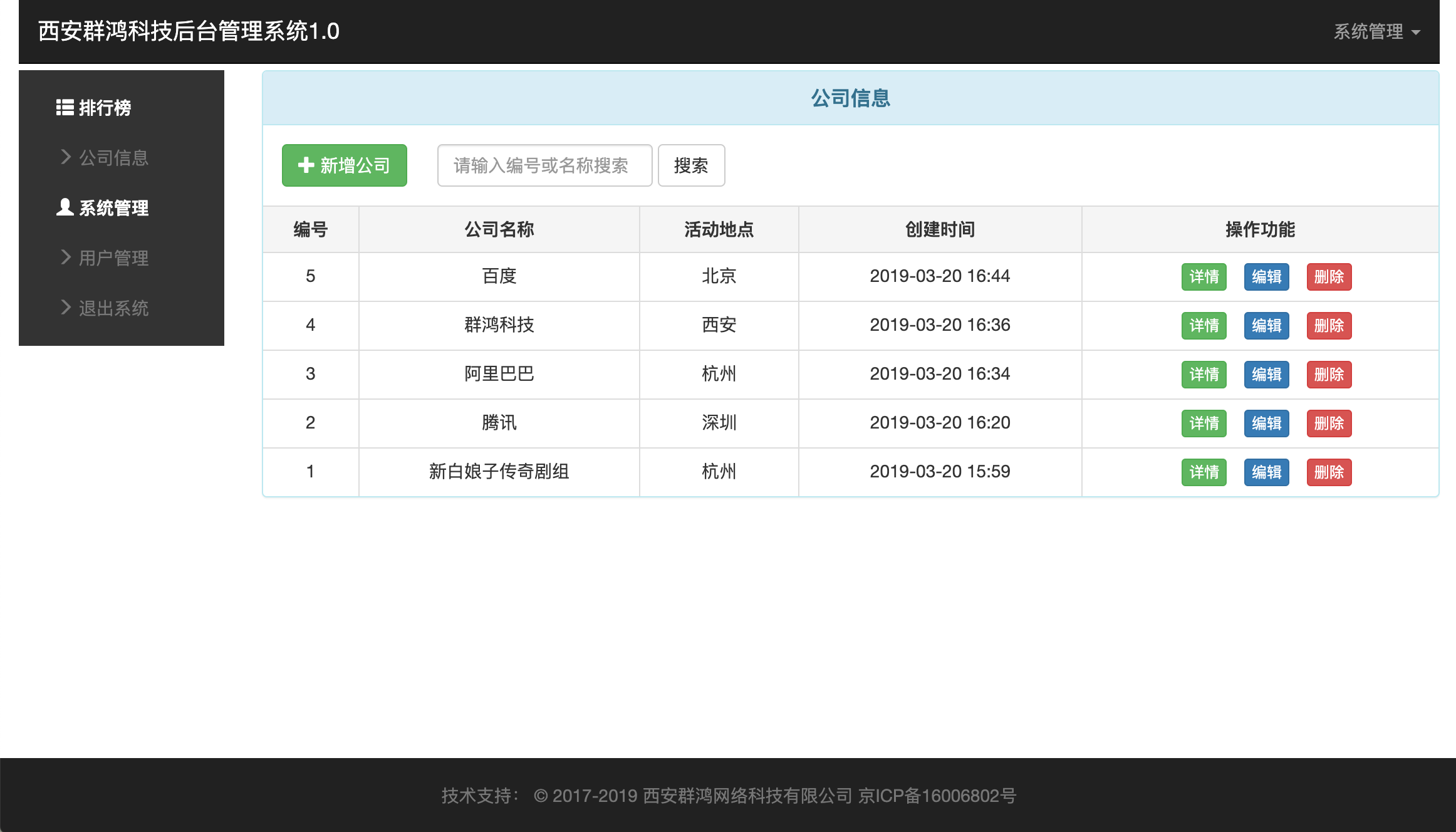The width and height of the screenshot is (1456, 832).
Task: Select 用户管理 in the sidebar
Action: 113,258
